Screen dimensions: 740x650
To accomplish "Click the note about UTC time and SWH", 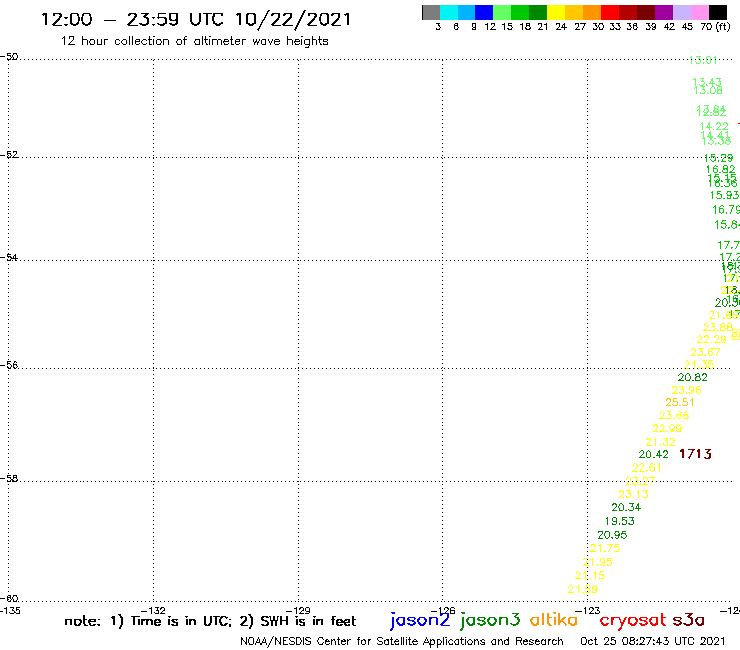I will (210, 621).
